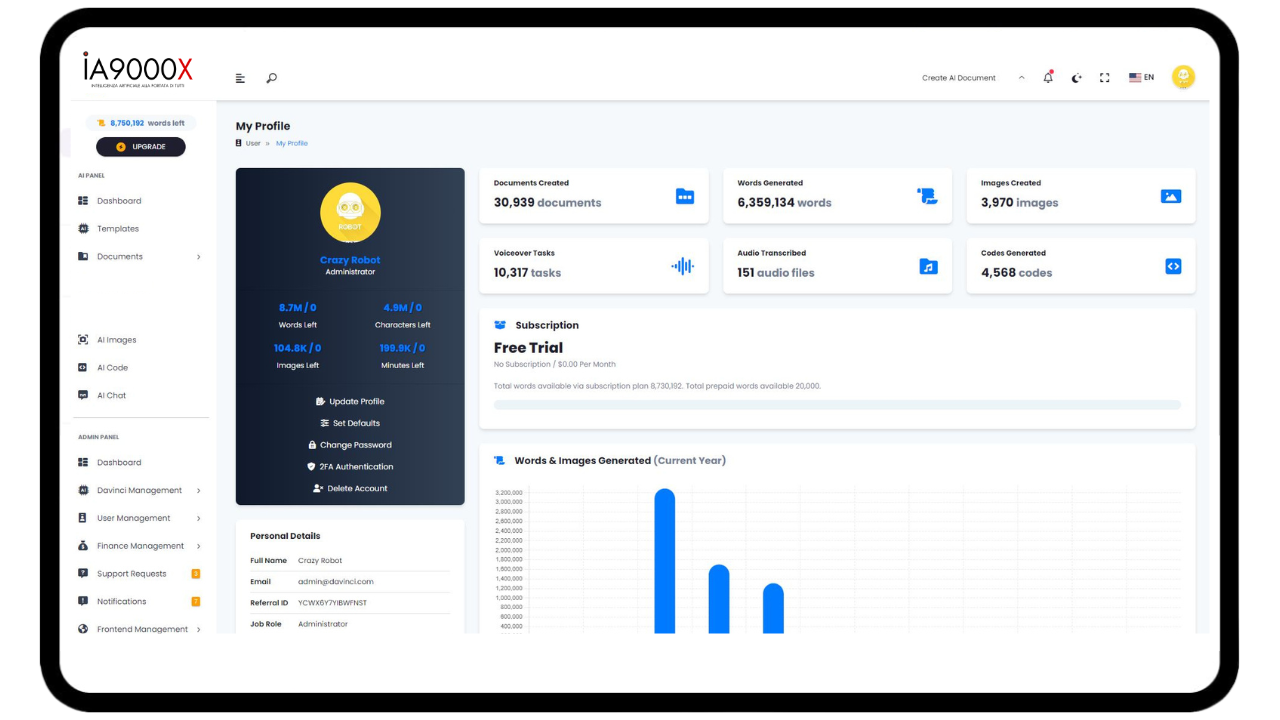This screenshot has height=720, width=1280.
Task: Click the tallest bar in words chart
Action: [665, 560]
